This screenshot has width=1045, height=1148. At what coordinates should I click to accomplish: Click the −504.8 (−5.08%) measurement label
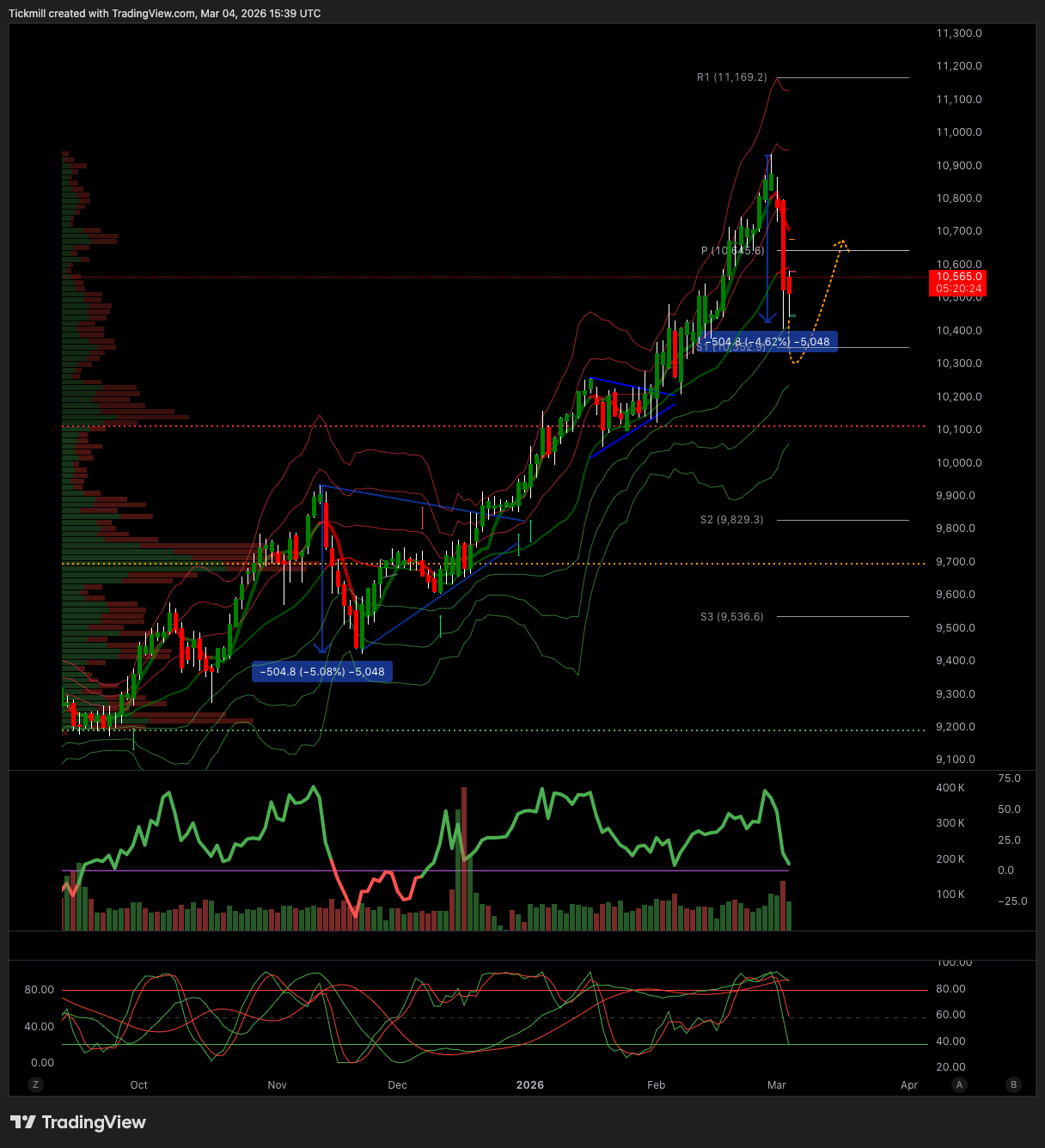tap(322, 671)
